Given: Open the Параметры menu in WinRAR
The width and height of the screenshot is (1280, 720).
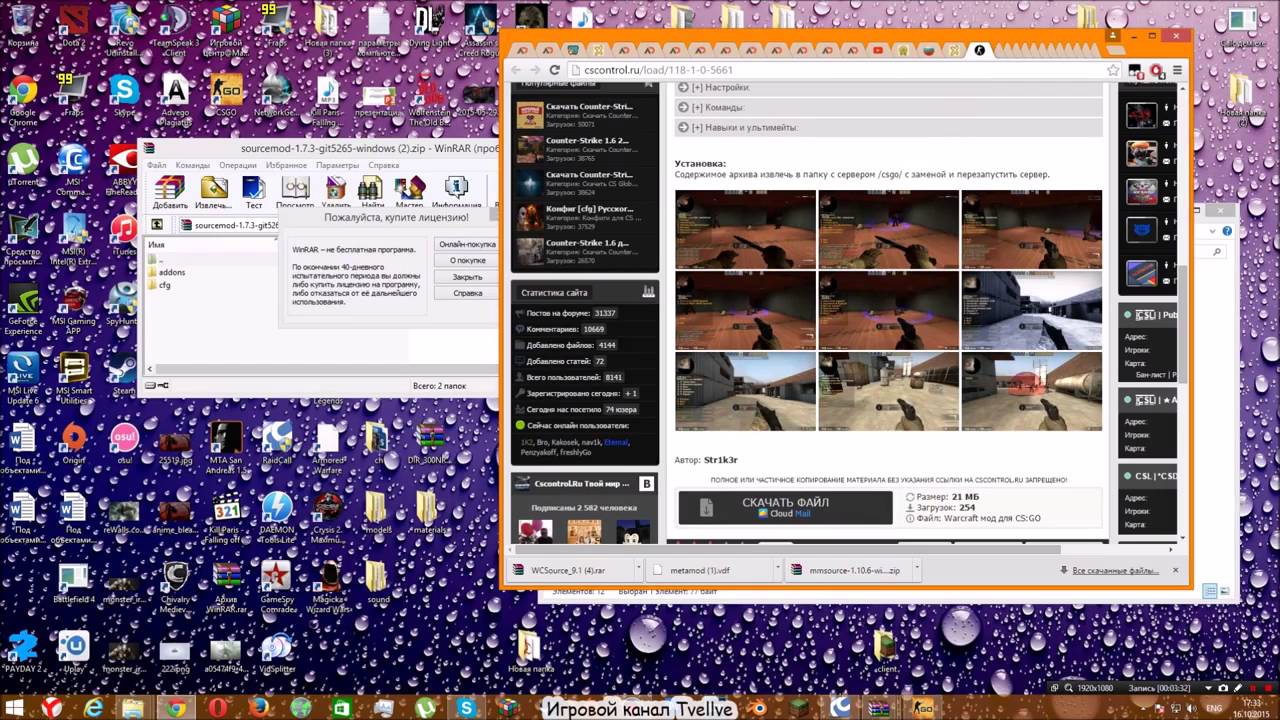Looking at the screenshot, I should (x=337, y=165).
